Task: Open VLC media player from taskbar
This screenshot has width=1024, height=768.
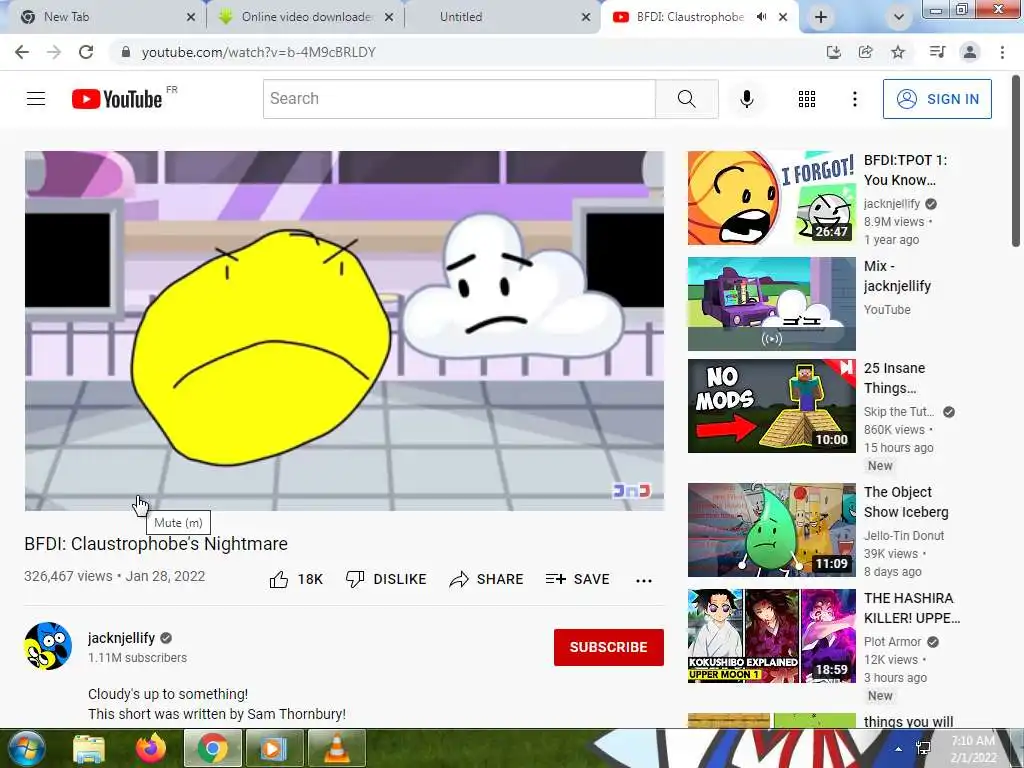Action: point(336,748)
